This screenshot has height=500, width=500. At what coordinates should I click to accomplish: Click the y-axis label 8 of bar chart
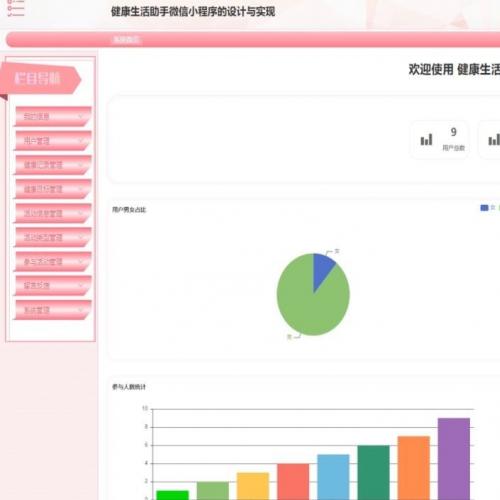click(x=146, y=427)
